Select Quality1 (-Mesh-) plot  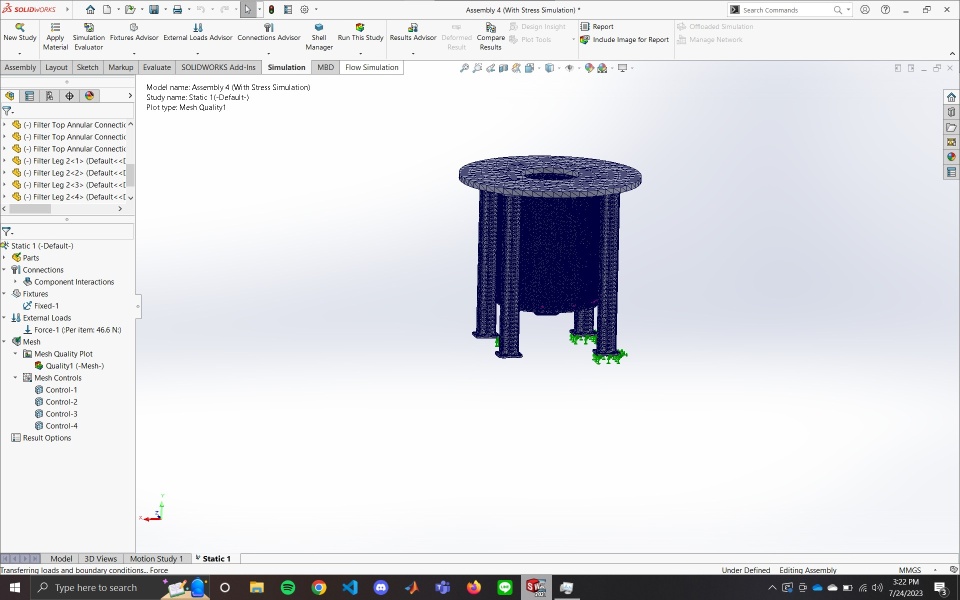[69, 366]
